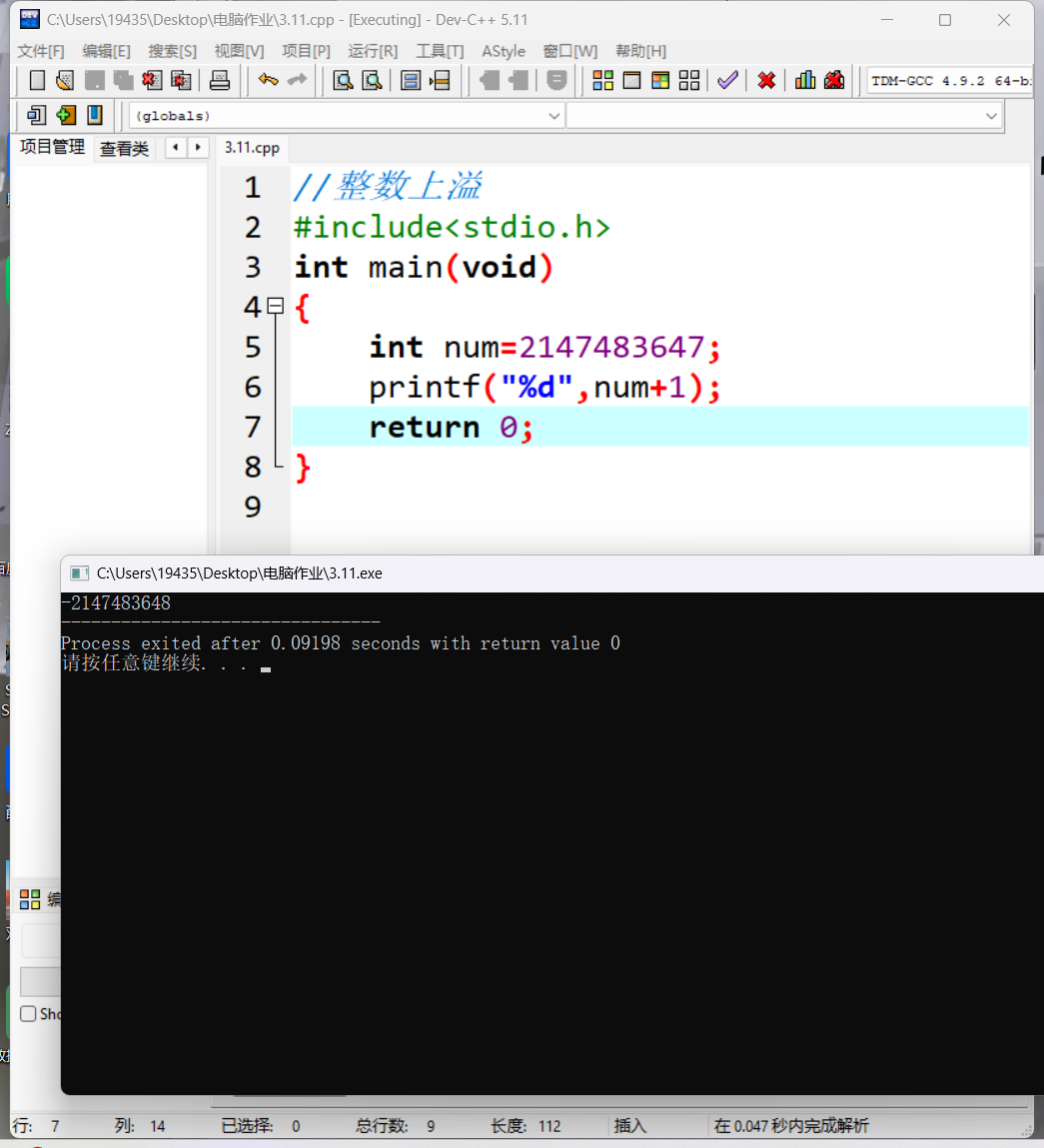This screenshot has height=1148, width=1044.
Task: Open the 项目[P] menu
Action: click(306, 51)
